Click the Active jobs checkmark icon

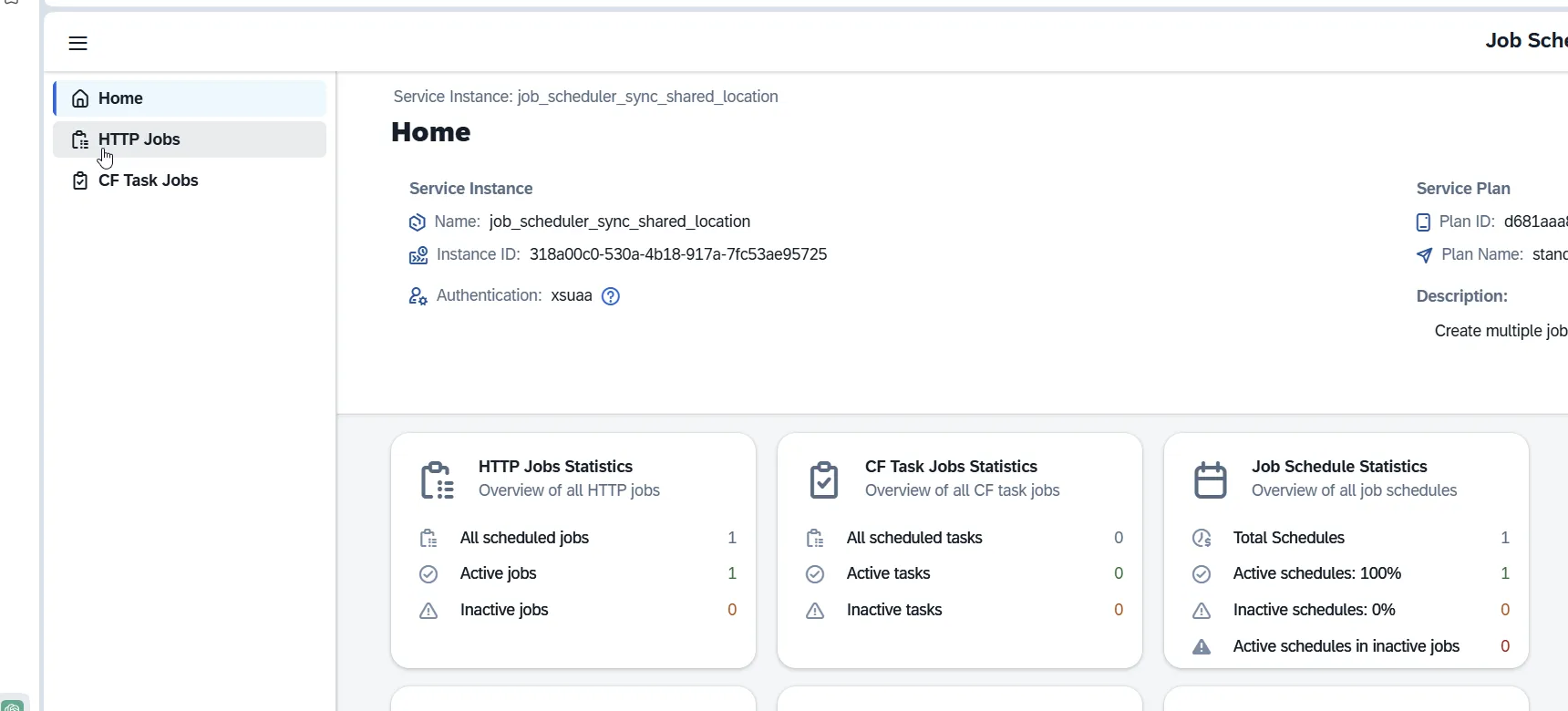(x=428, y=574)
